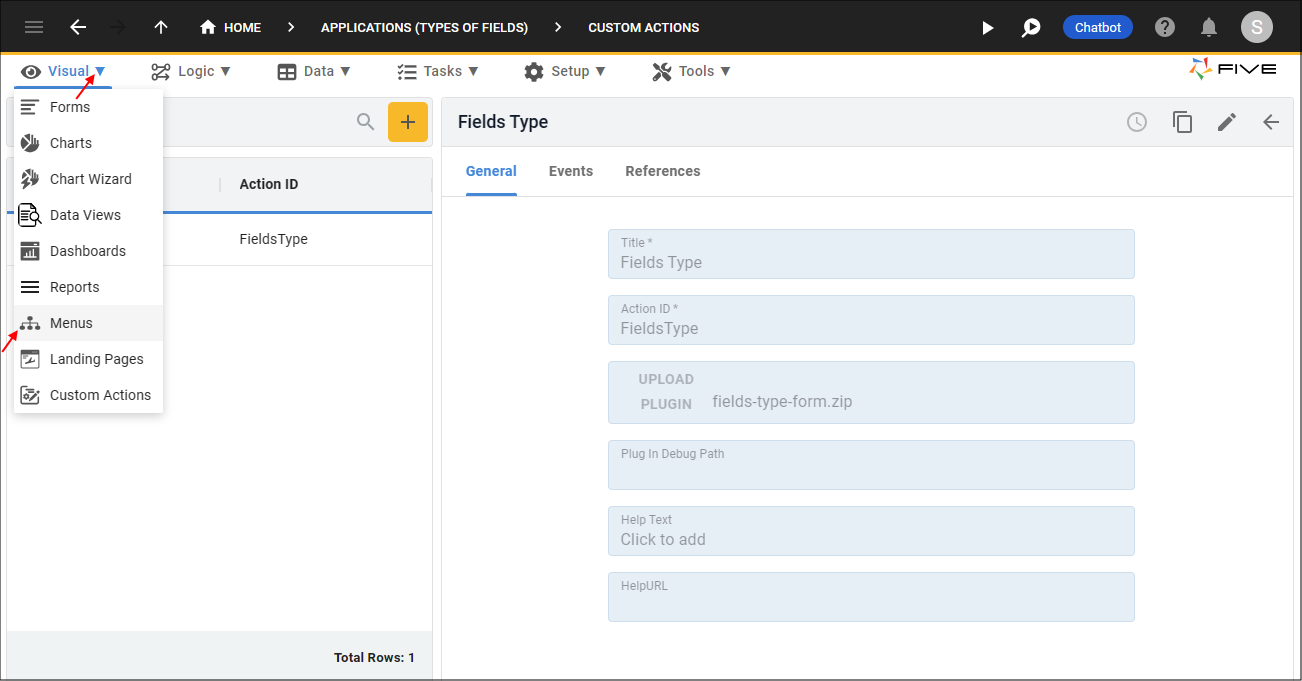Click the search magnifier in list panel
1302x681 pixels.
[x=366, y=122]
